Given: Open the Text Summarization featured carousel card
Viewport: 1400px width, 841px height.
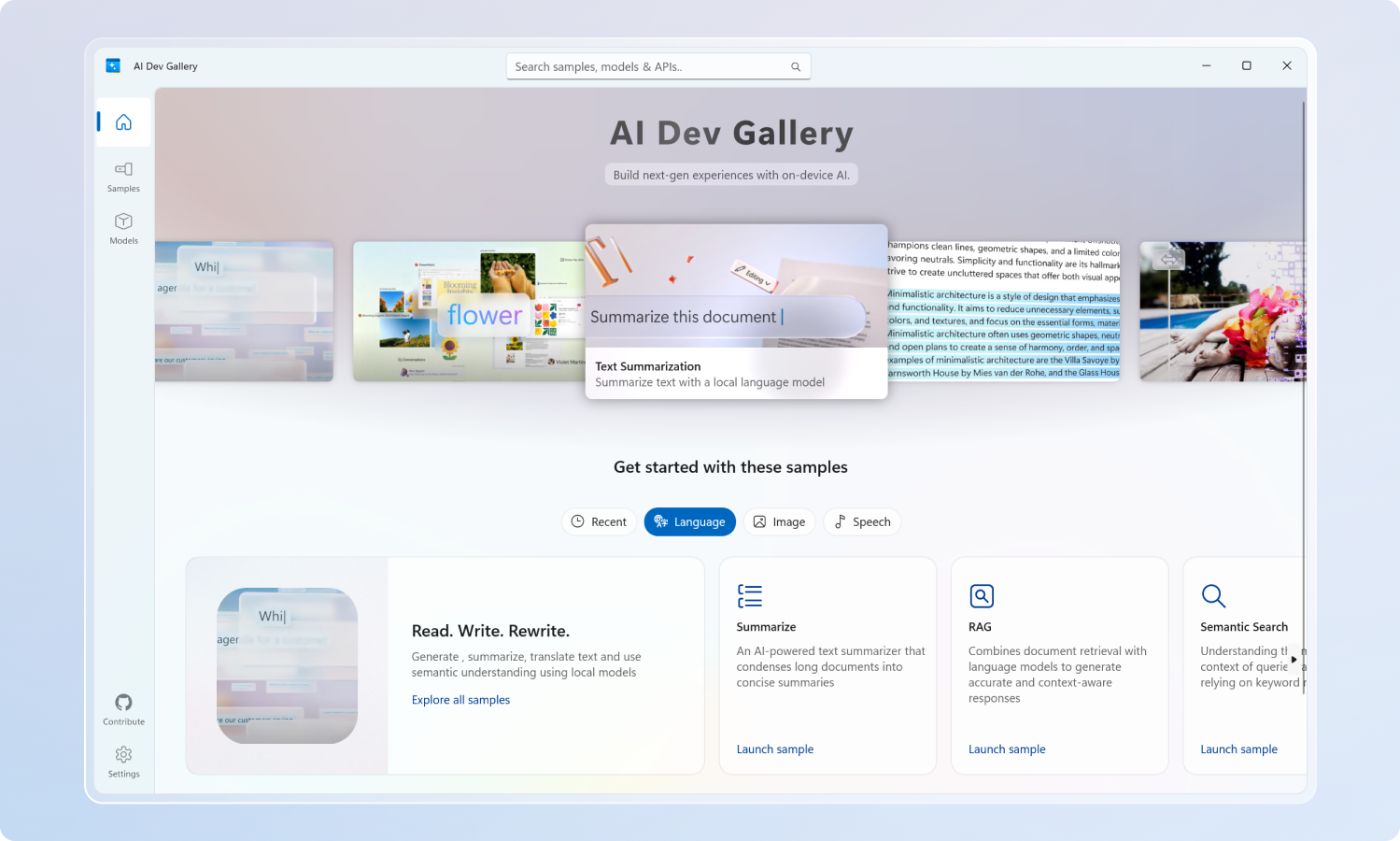Looking at the screenshot, I should click(x=736, y=313).
